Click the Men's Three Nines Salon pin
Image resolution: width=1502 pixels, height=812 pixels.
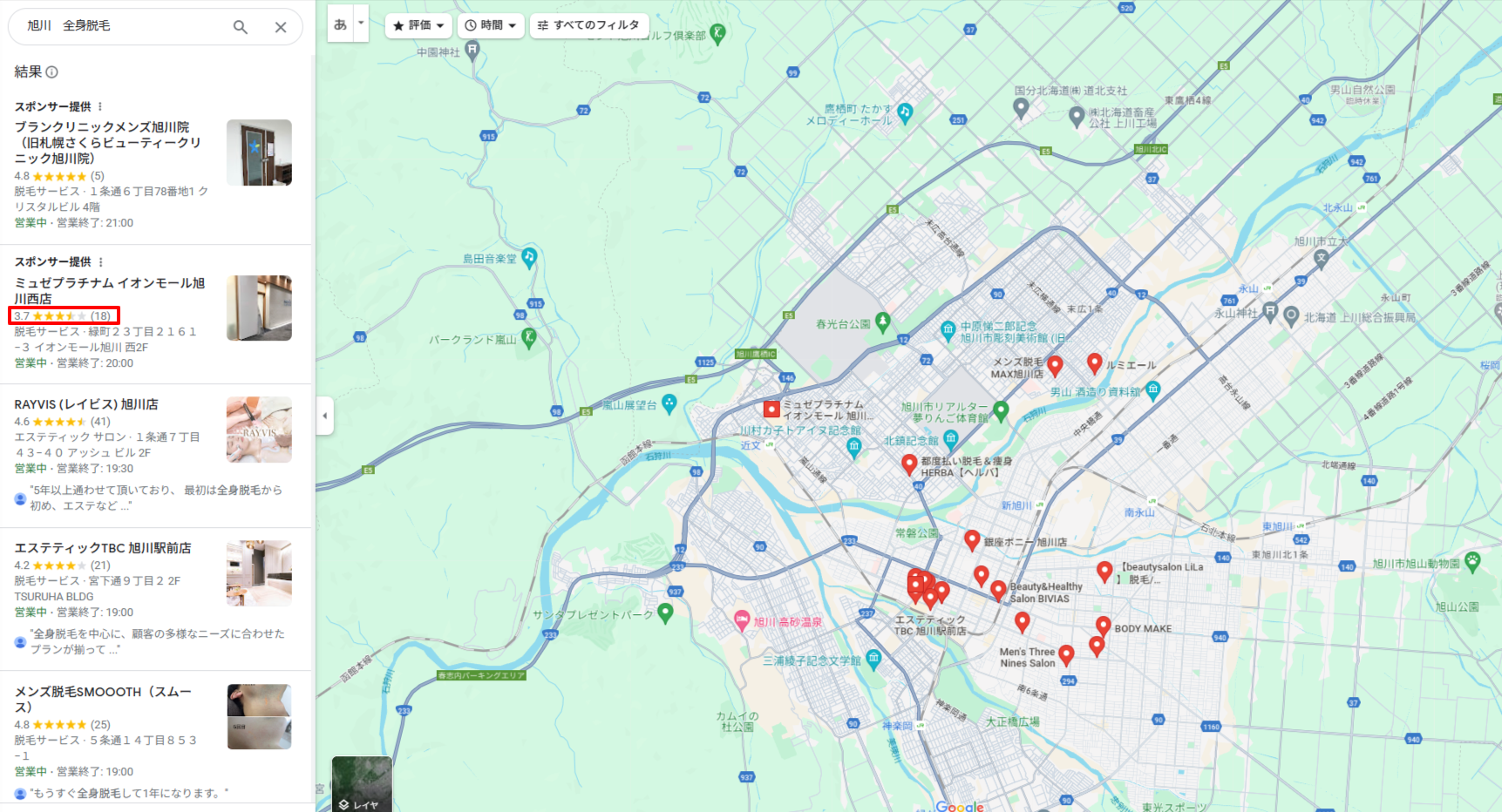click(1066, 655)
